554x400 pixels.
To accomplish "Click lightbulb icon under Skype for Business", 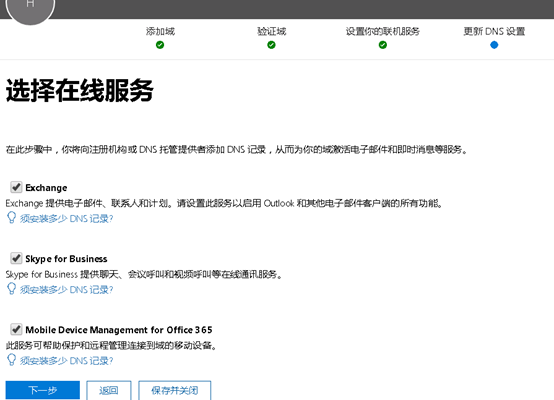I will (x=11, y=289).
